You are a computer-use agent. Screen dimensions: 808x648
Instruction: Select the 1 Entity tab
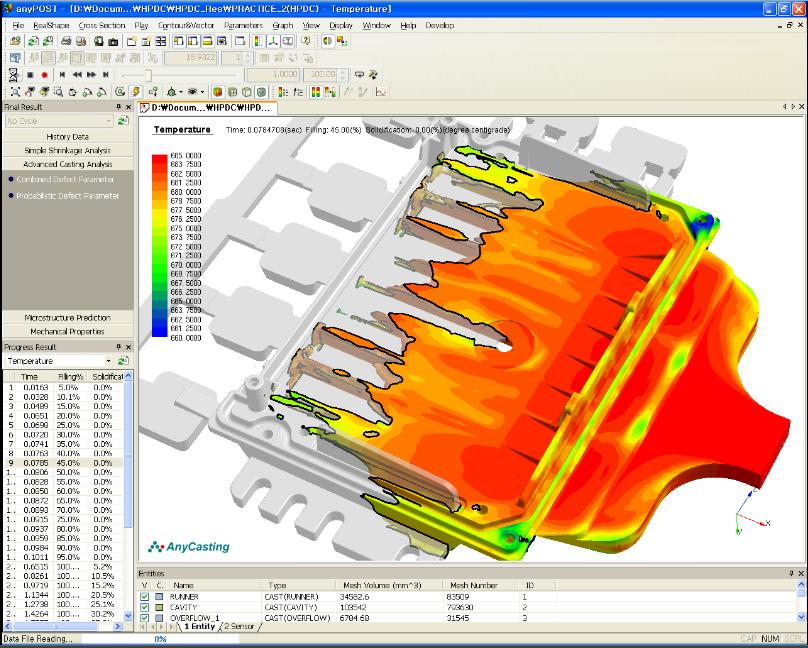click(x=199, y=626)
